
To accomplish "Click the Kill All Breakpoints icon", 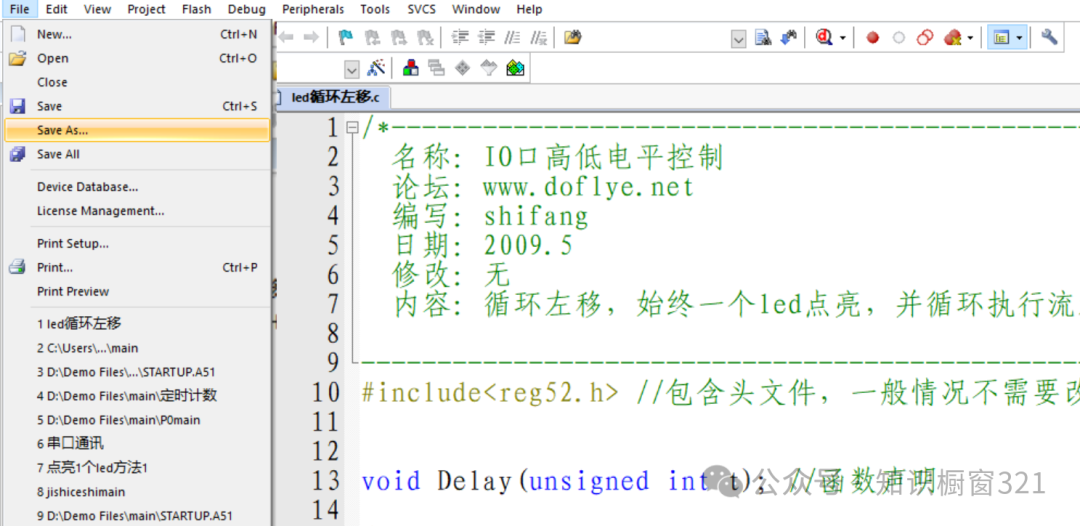I will tap(953, 38).
